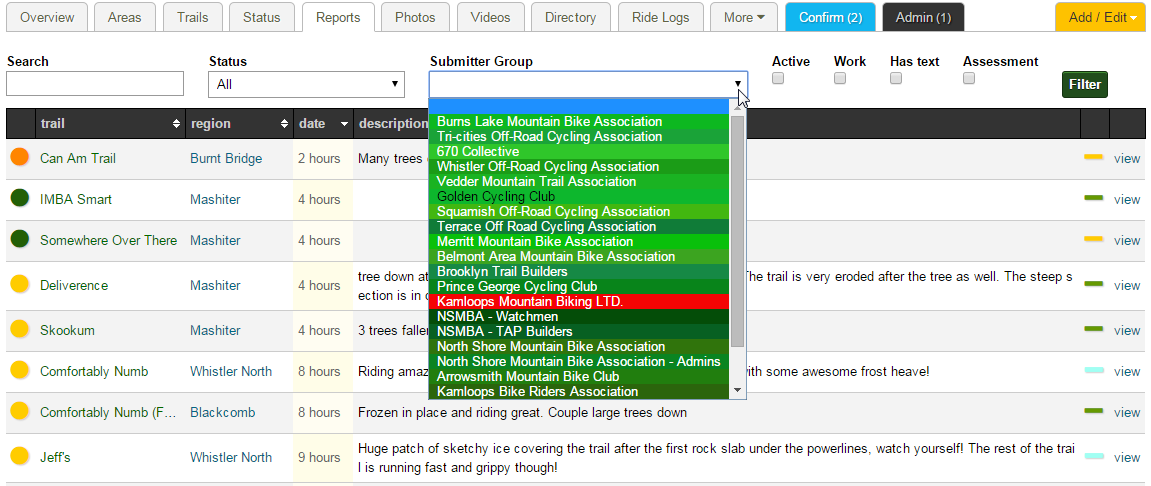
Task: Select Prince George Cycling Club option
Action: point(579,286)
